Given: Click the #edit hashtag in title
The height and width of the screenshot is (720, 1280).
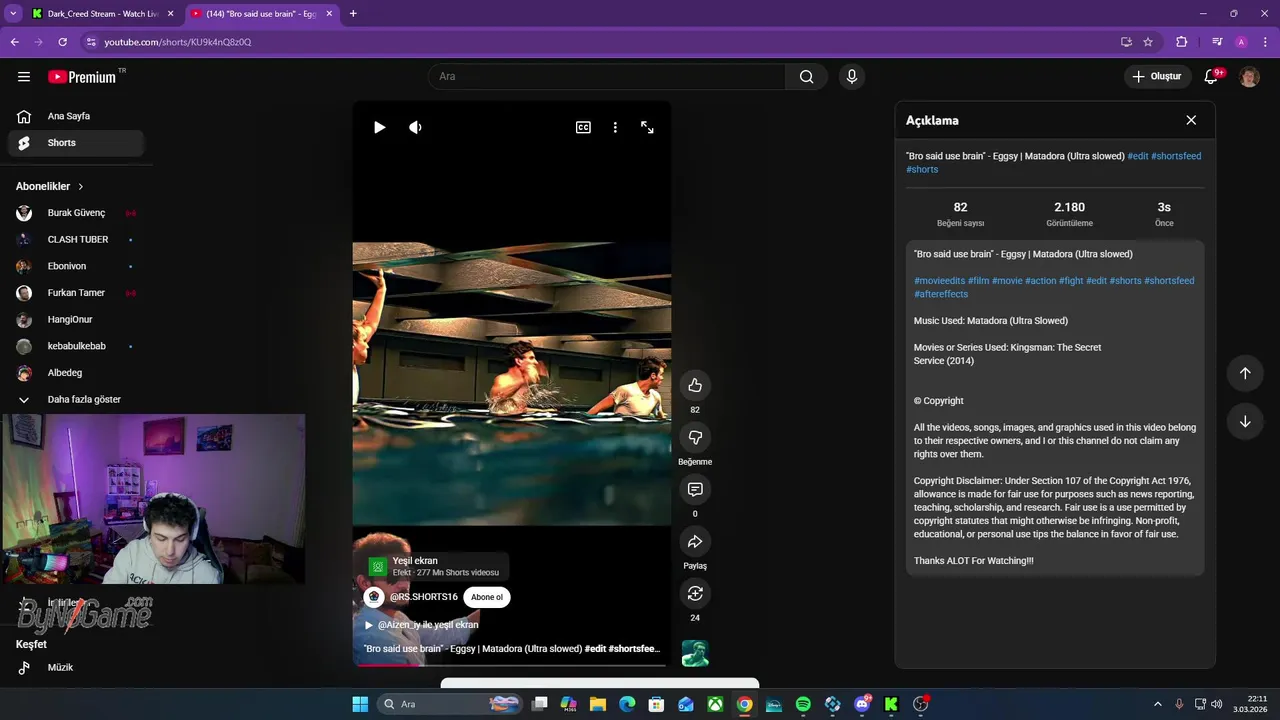Looking at the screenshot, I should [1138, 156].
